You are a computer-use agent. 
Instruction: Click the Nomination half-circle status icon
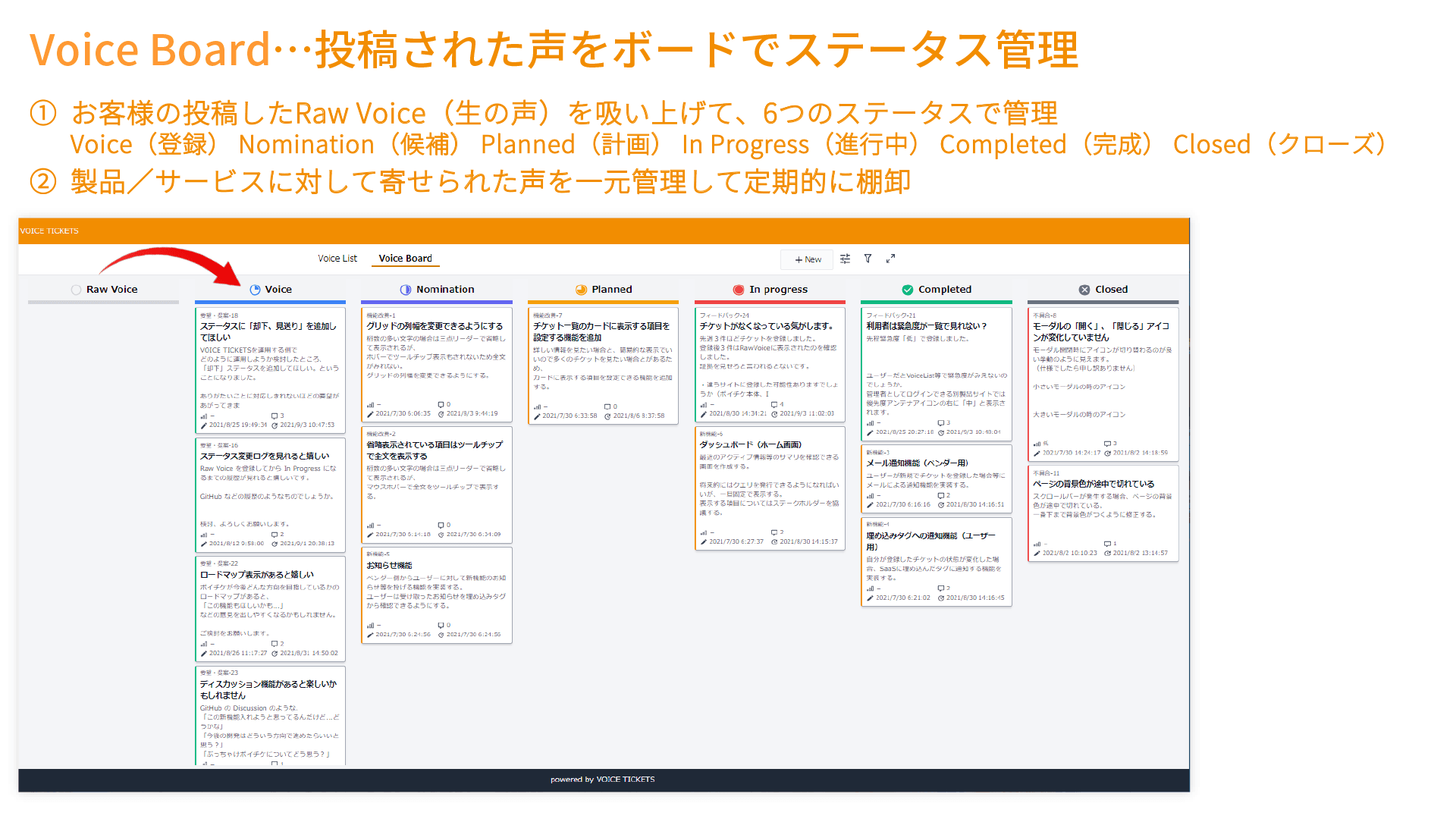pos(406,290)
